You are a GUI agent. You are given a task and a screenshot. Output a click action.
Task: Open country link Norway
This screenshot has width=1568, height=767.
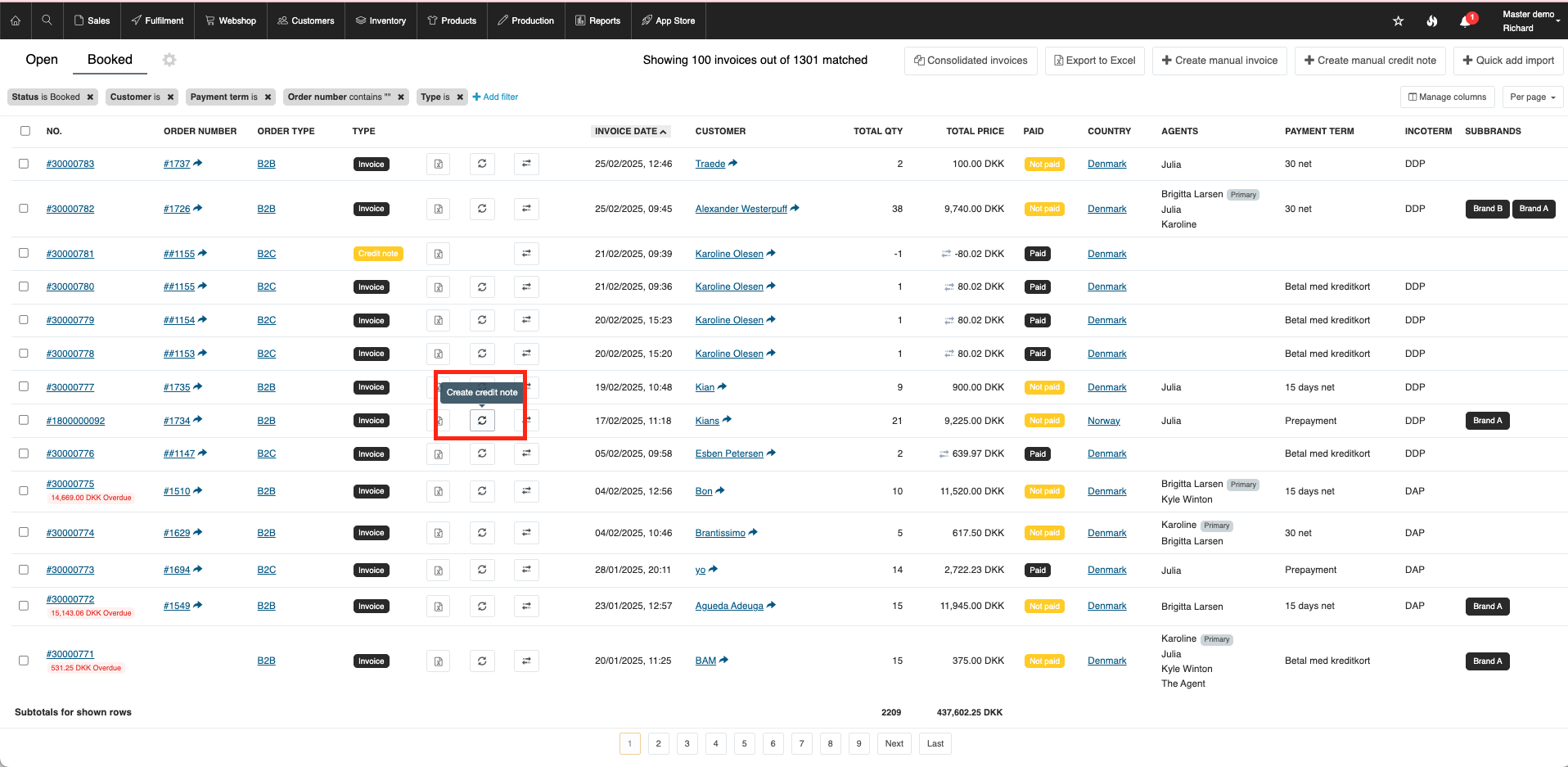tap(1103, 421)
